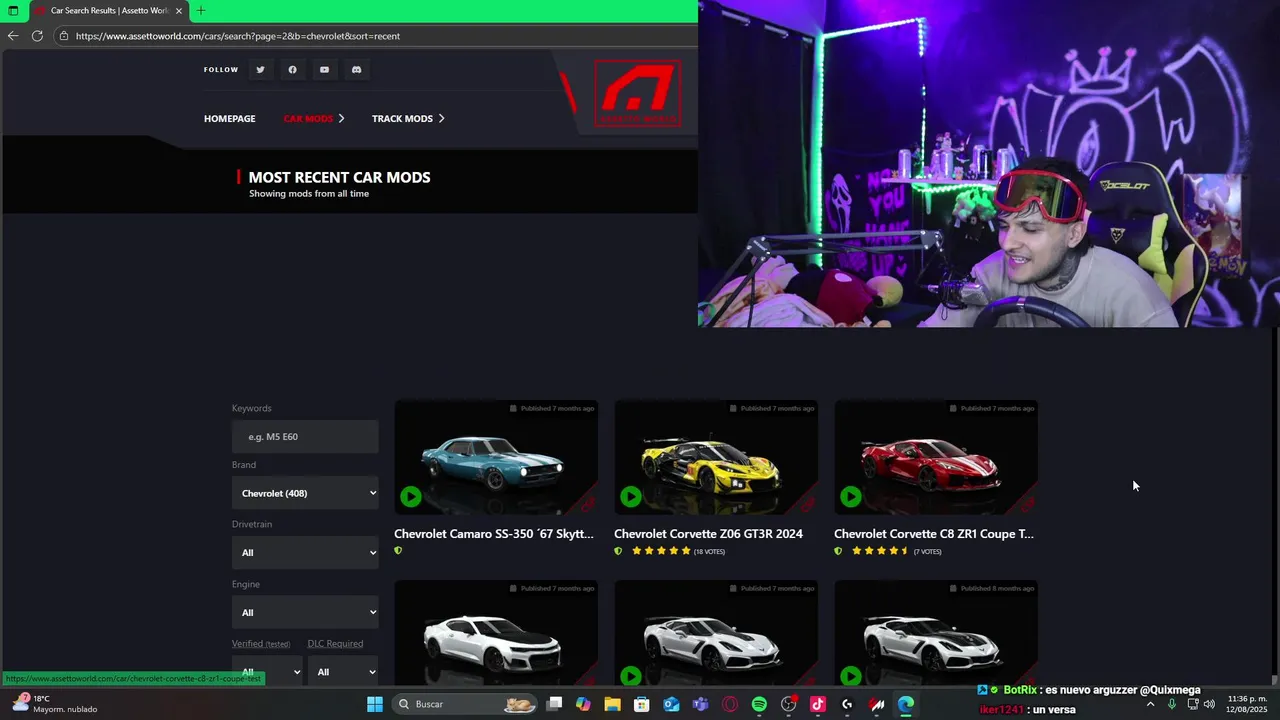Open the weather widget showing 18°C
Screen dimensions: 1280x720
click(x=55, y=704)
